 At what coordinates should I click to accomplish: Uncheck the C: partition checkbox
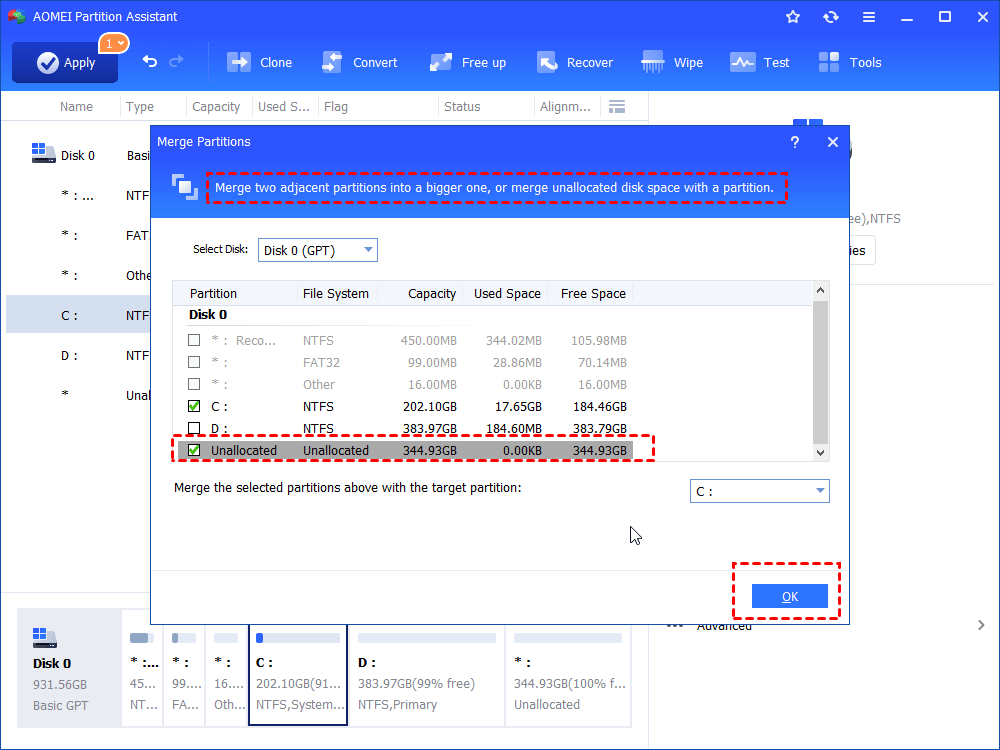[x=194, y=406]
